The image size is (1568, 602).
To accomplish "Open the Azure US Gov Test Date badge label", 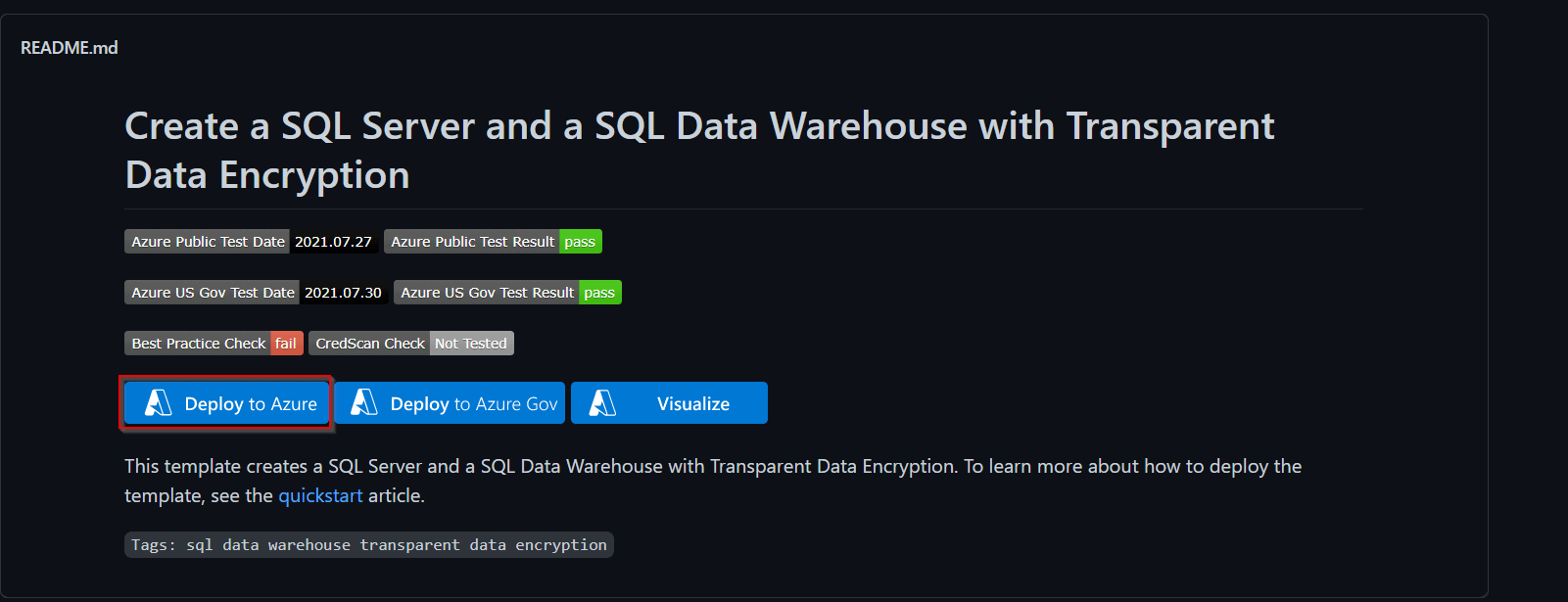I will 213,293.
